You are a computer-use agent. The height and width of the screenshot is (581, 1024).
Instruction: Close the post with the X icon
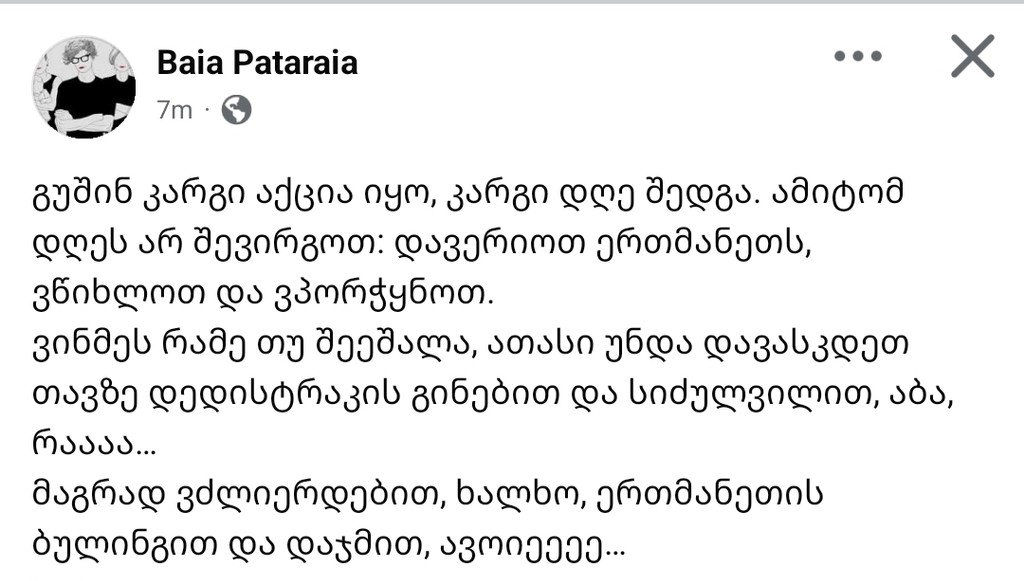pos(972,56)
